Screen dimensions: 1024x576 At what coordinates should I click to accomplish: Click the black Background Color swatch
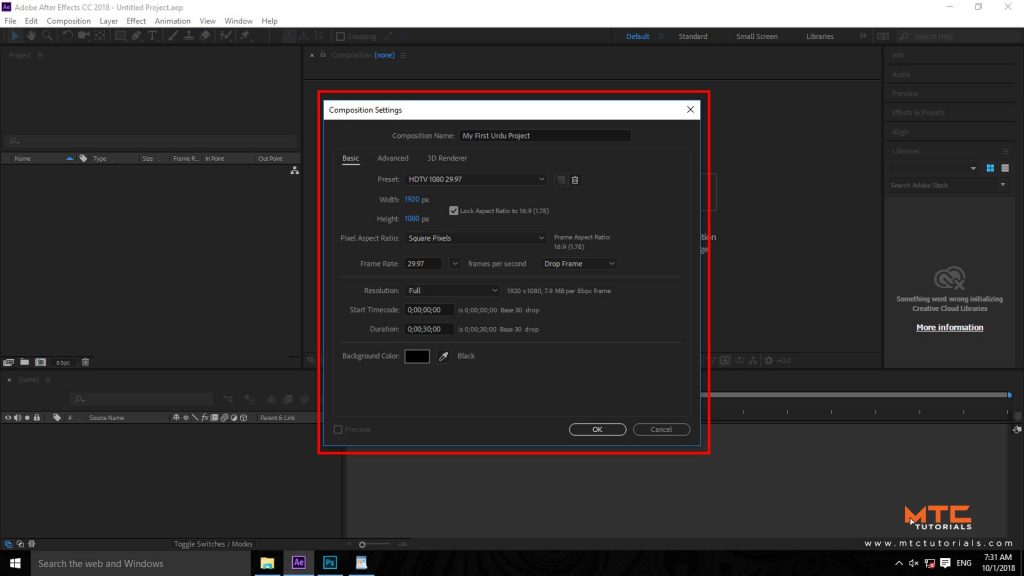417,356
